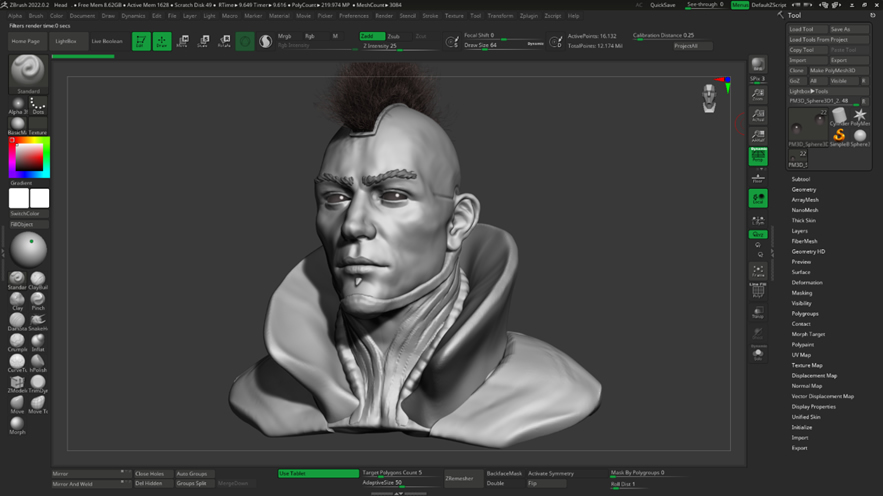
Task: Click the Actual size icon
Action: 758,115
